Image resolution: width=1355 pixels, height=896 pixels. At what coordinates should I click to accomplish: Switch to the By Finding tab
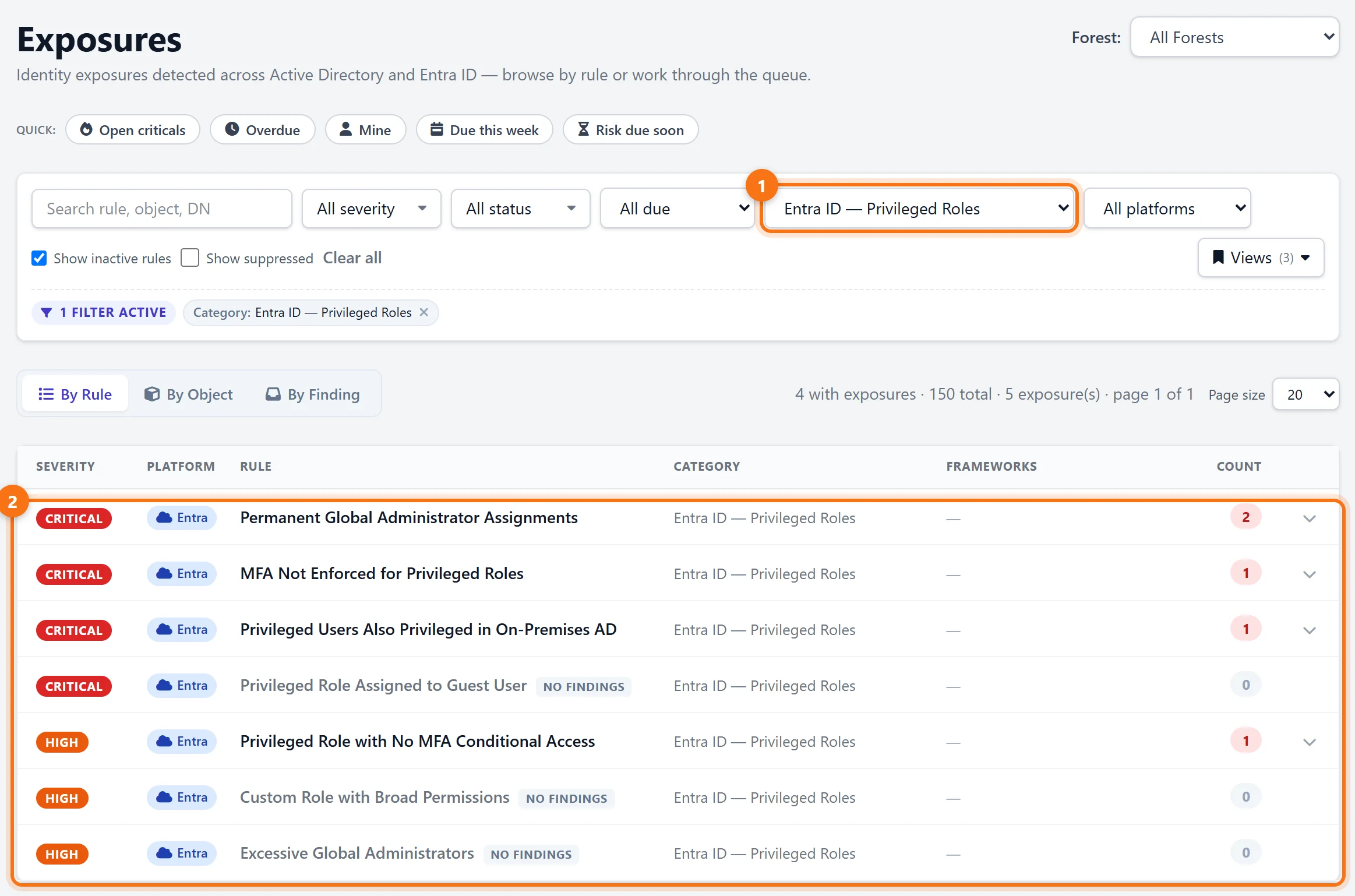coord(313,394)
